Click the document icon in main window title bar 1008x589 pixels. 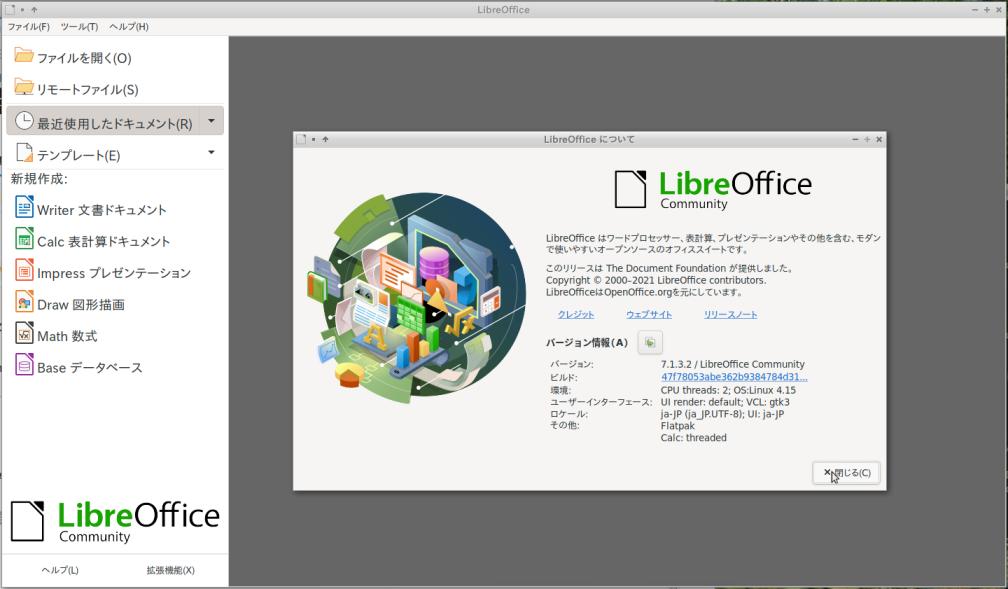(10, 10)
